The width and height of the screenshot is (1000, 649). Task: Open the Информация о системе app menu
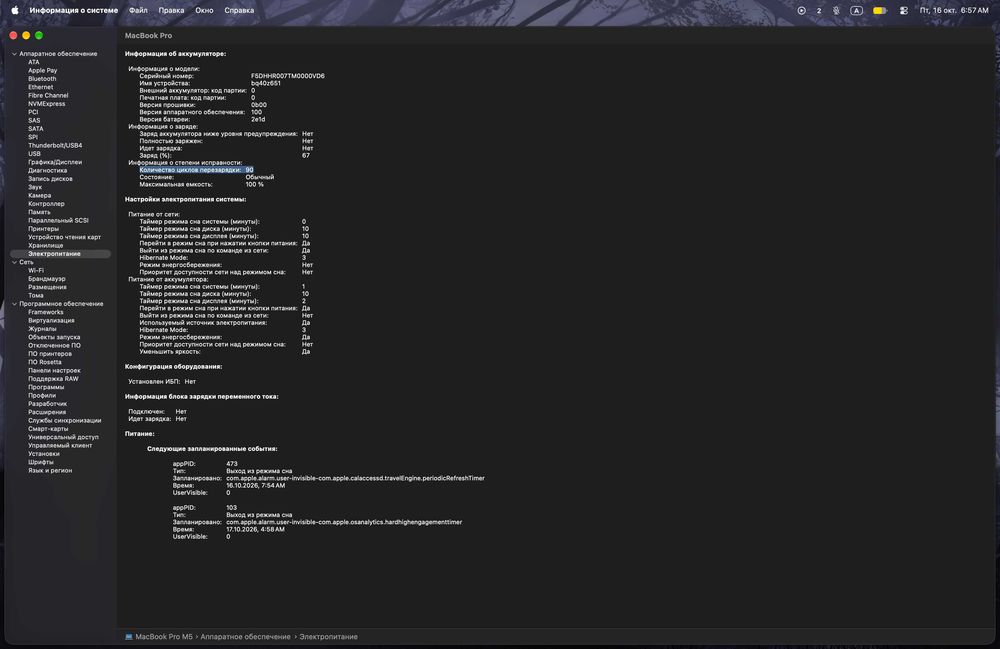coord(73,10)
